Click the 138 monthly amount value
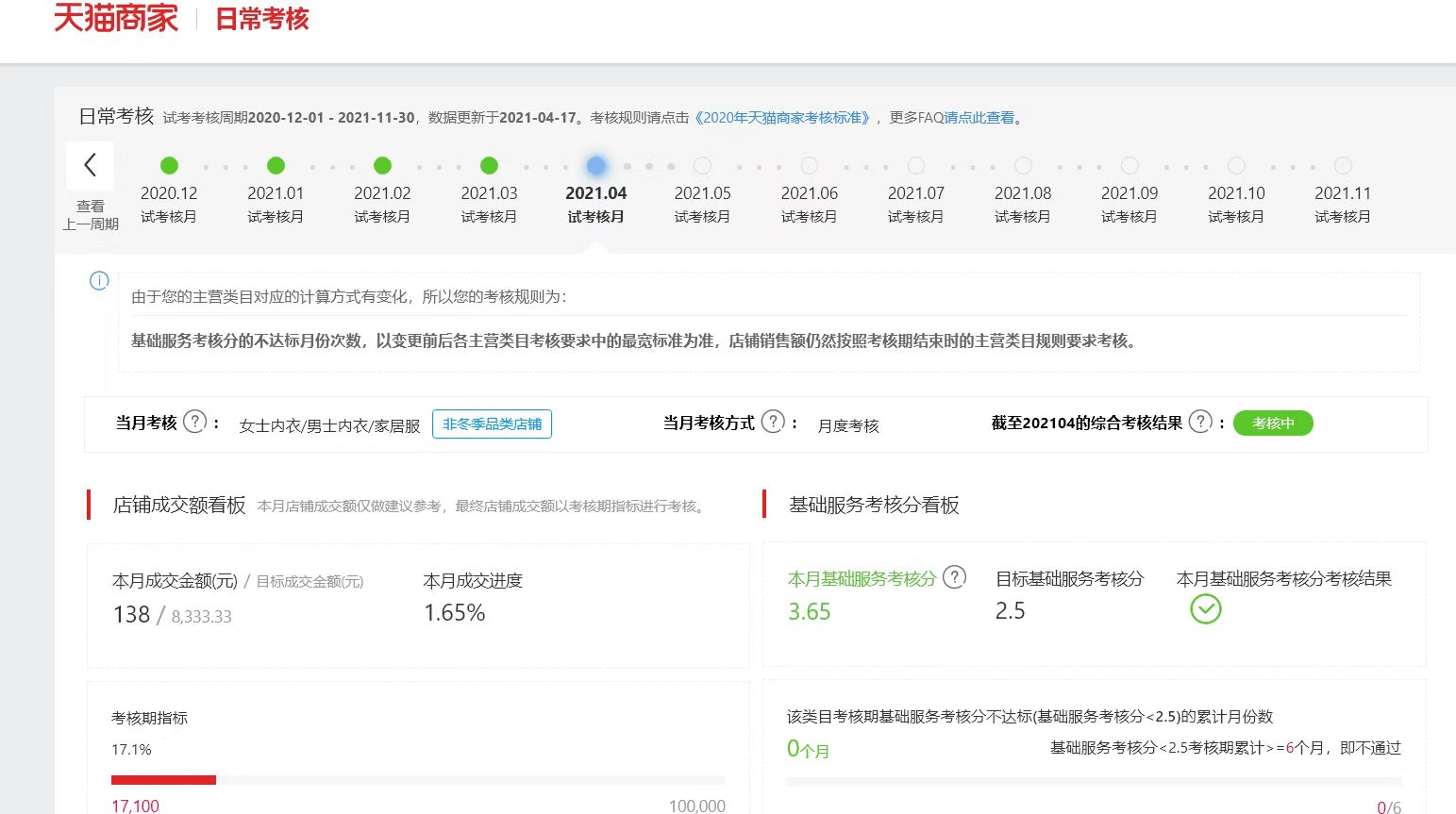Viewport: 1456px width, 814px height. [x=131, y=615]
